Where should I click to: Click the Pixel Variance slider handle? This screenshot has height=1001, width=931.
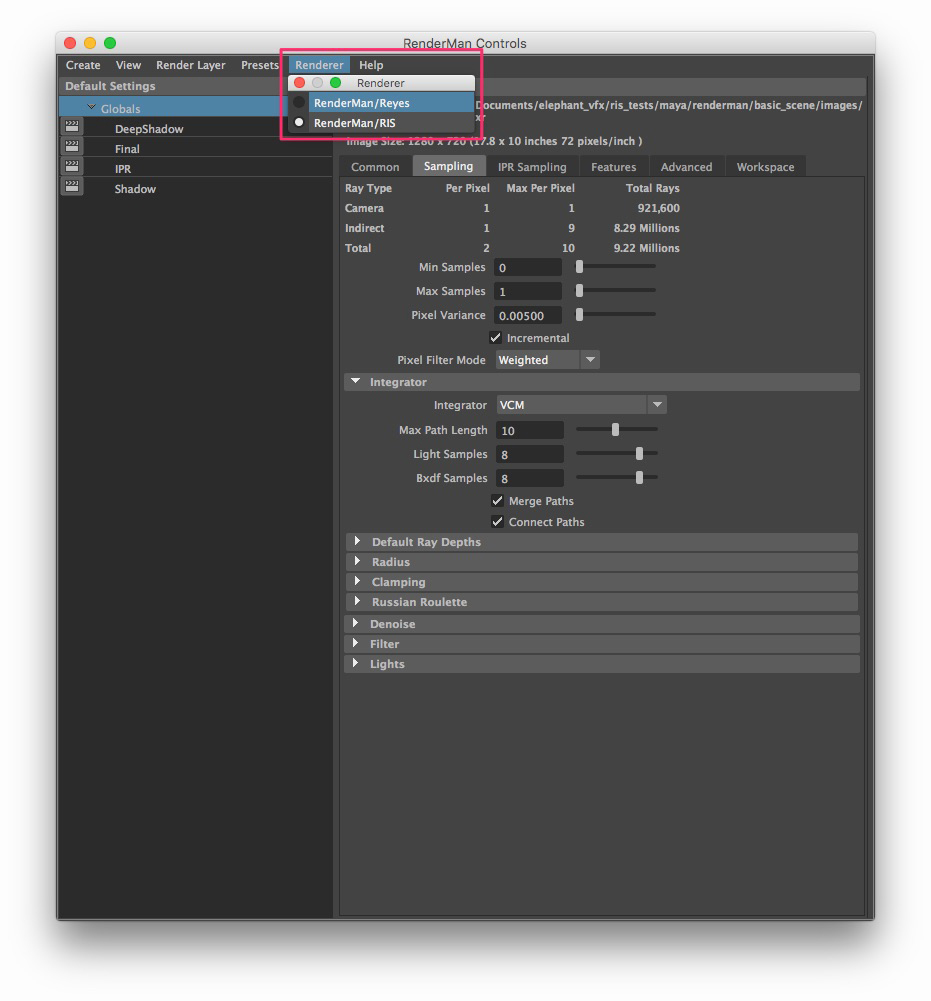pyautogui.click(x=579, y=314)
